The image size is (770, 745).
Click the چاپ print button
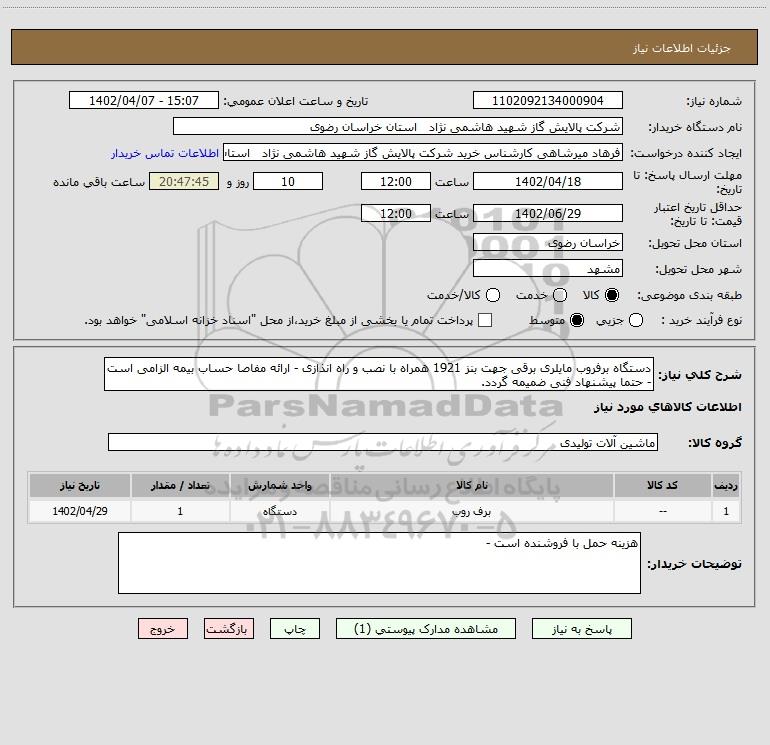point(295,629)
